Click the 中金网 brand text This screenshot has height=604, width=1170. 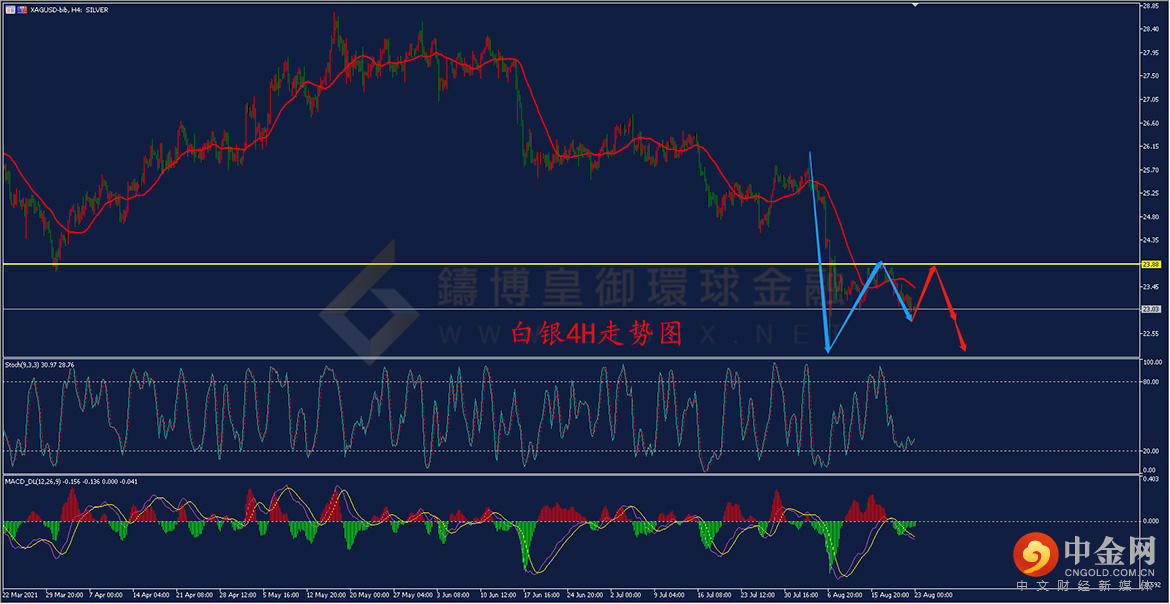pos(1109,549)
